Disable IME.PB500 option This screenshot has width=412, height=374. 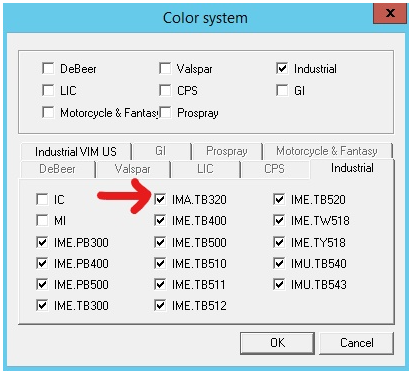(x=42, y=284)
